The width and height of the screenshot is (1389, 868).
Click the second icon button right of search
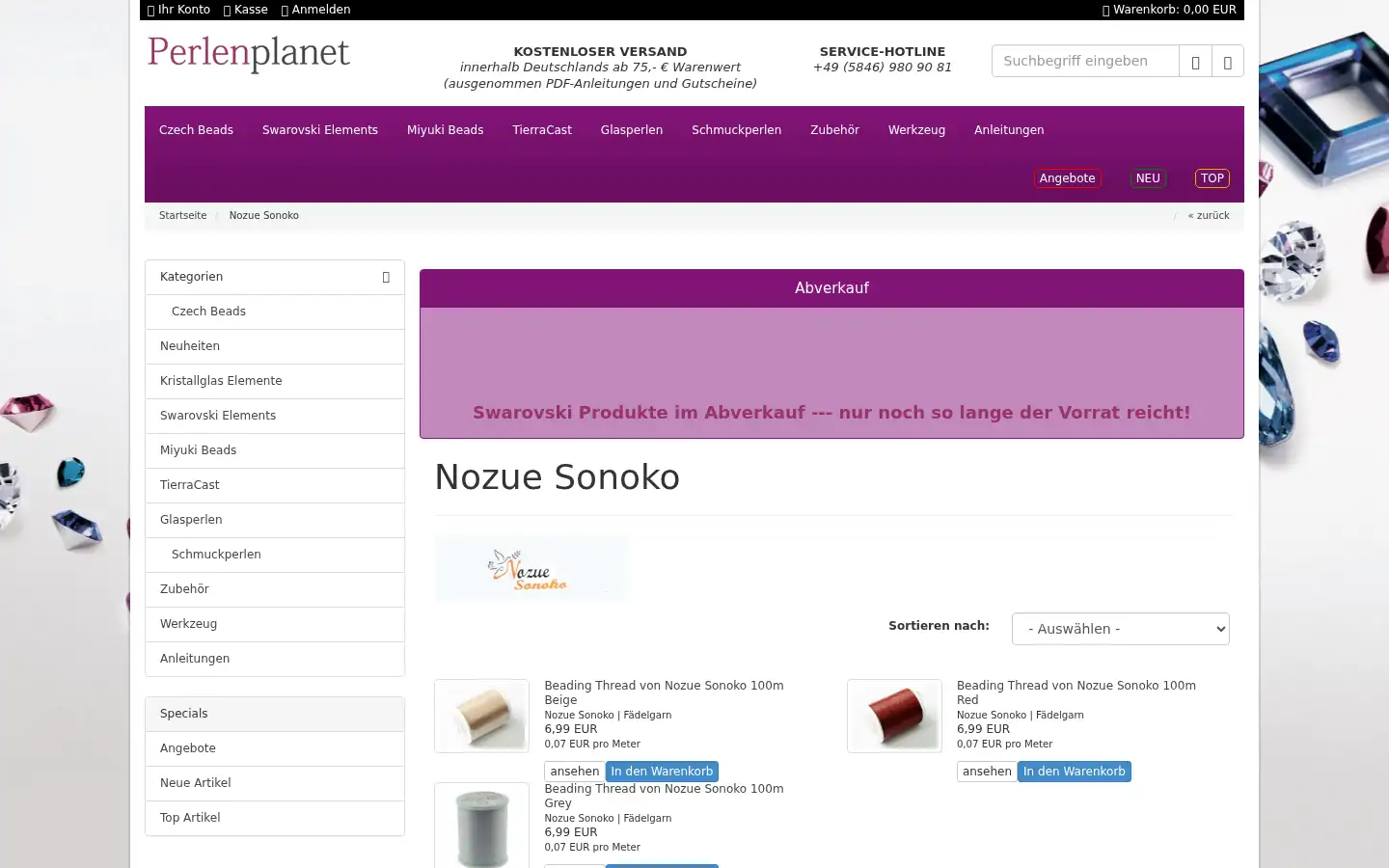pos(1227,61)
